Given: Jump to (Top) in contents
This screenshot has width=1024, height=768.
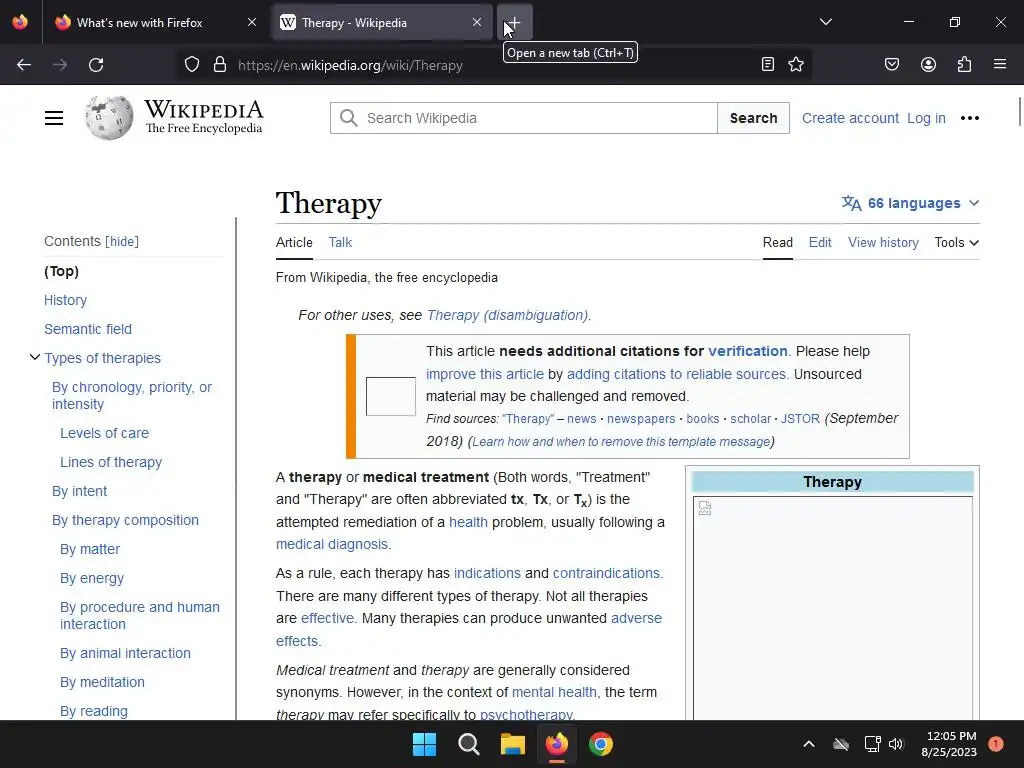Looking at the screenshot, I should (x=61, y=271).
